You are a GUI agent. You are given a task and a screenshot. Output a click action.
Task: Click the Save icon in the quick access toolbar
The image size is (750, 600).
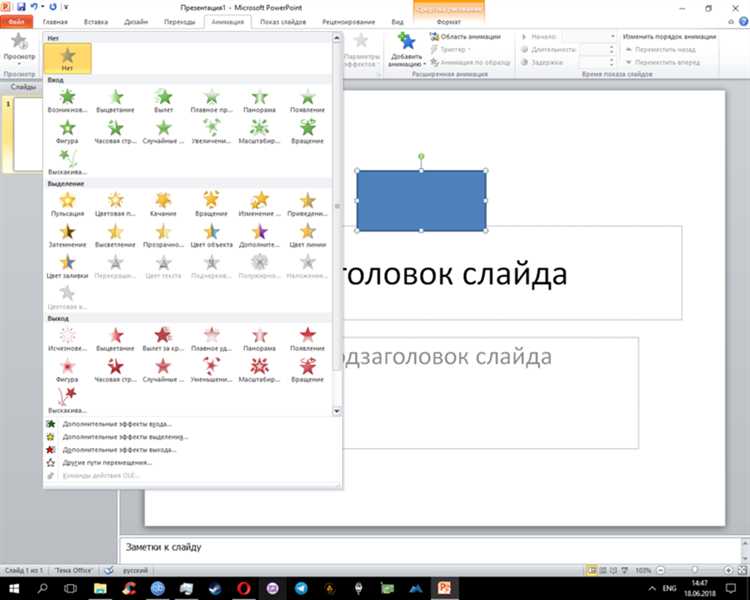21,7
